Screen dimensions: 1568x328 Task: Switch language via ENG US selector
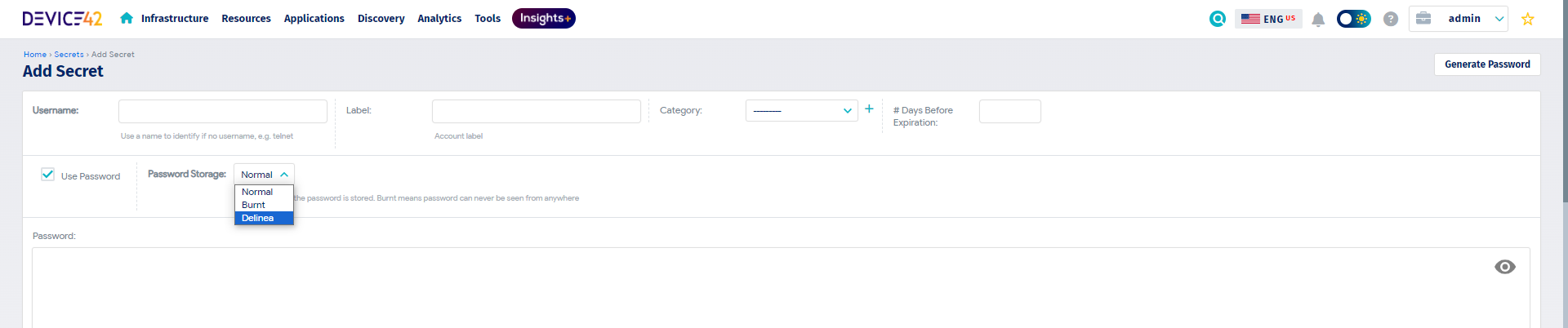1267,19
